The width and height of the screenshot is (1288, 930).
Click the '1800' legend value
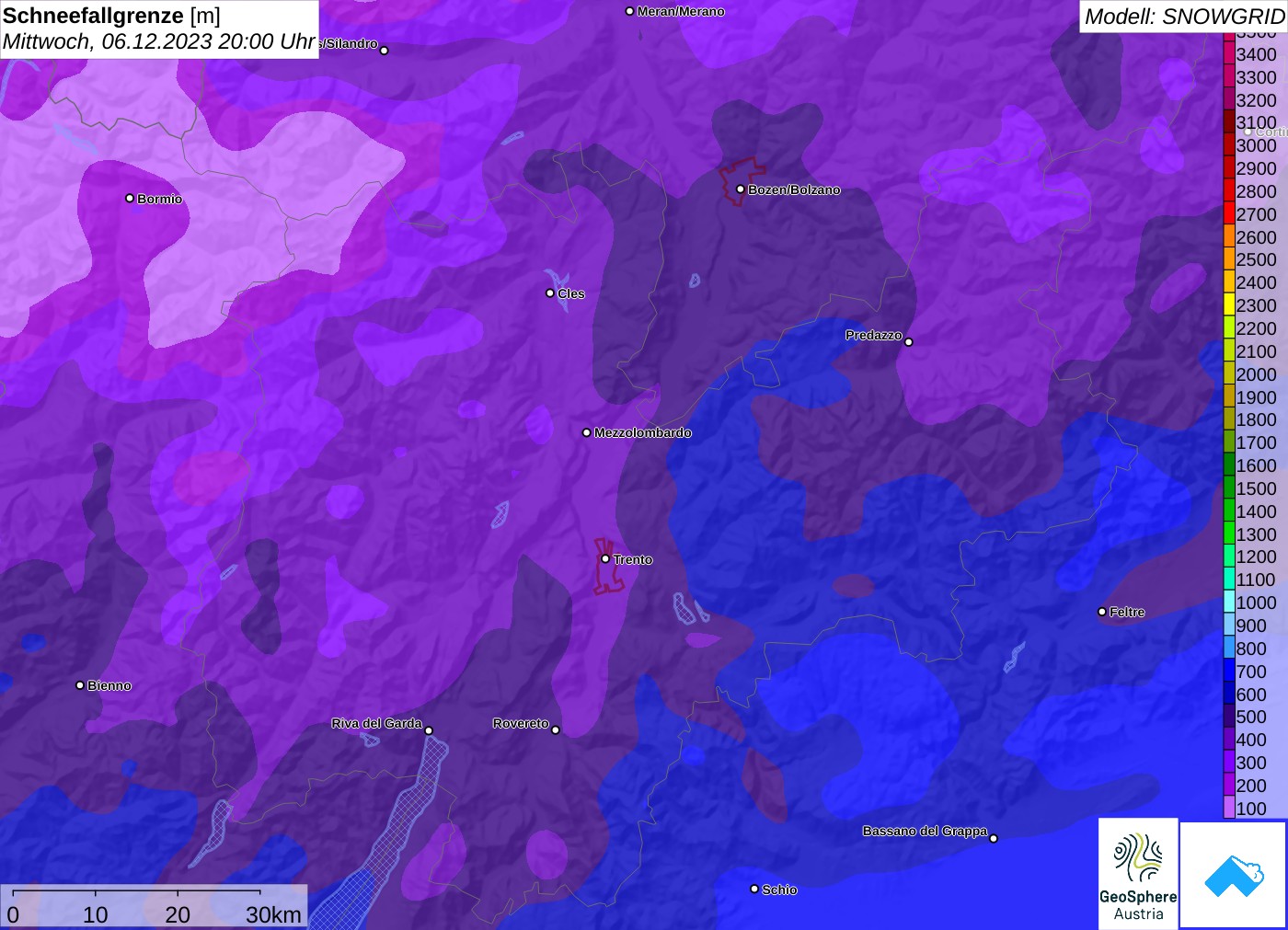click(1256, 419)
